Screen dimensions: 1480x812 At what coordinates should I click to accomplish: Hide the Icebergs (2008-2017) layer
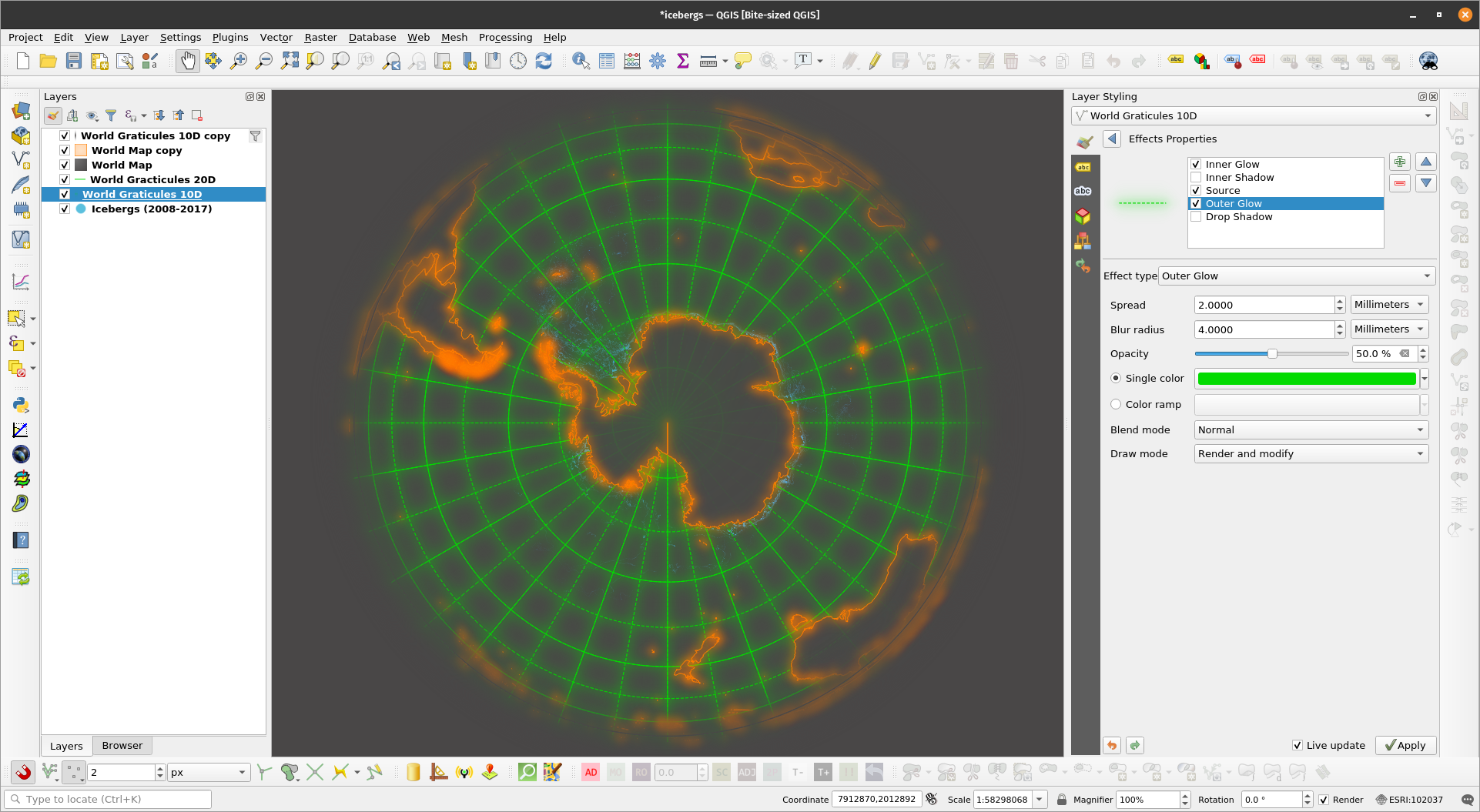65,209
